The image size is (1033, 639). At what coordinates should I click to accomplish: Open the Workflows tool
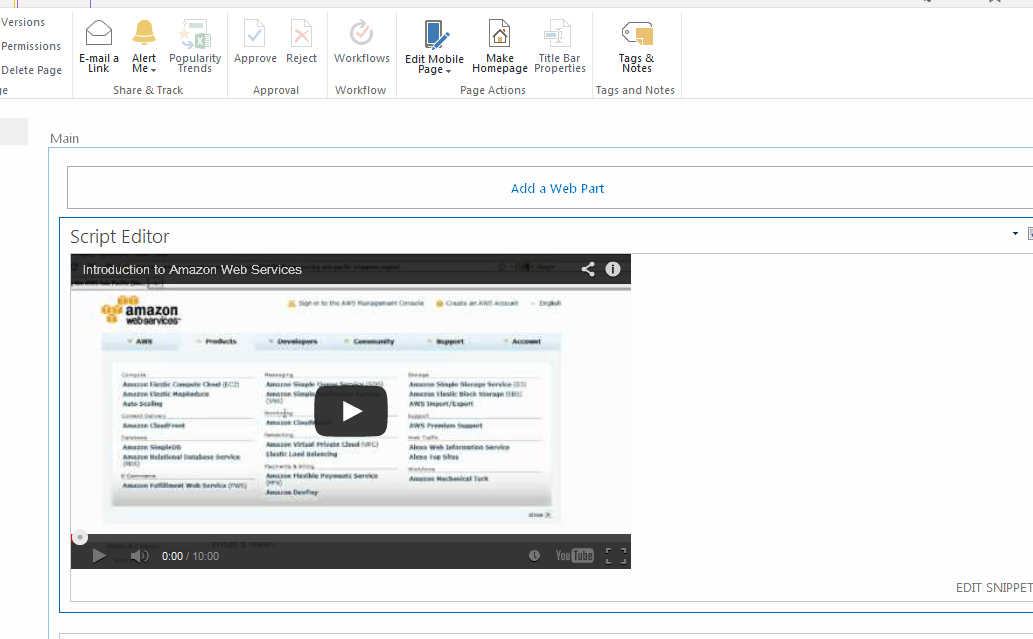tap(361, 45)
